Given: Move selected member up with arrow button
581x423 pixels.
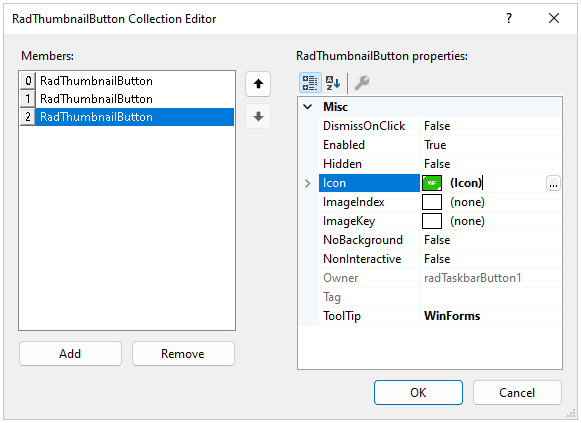Looking at the screenshot, I should pyautogui.click(x=258, y=84).
